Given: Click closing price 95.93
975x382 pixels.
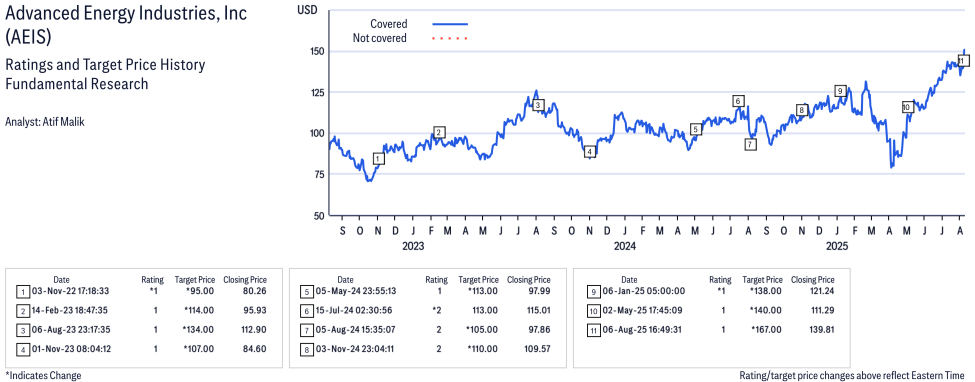Looking at the screenshot, I should 256,310.
